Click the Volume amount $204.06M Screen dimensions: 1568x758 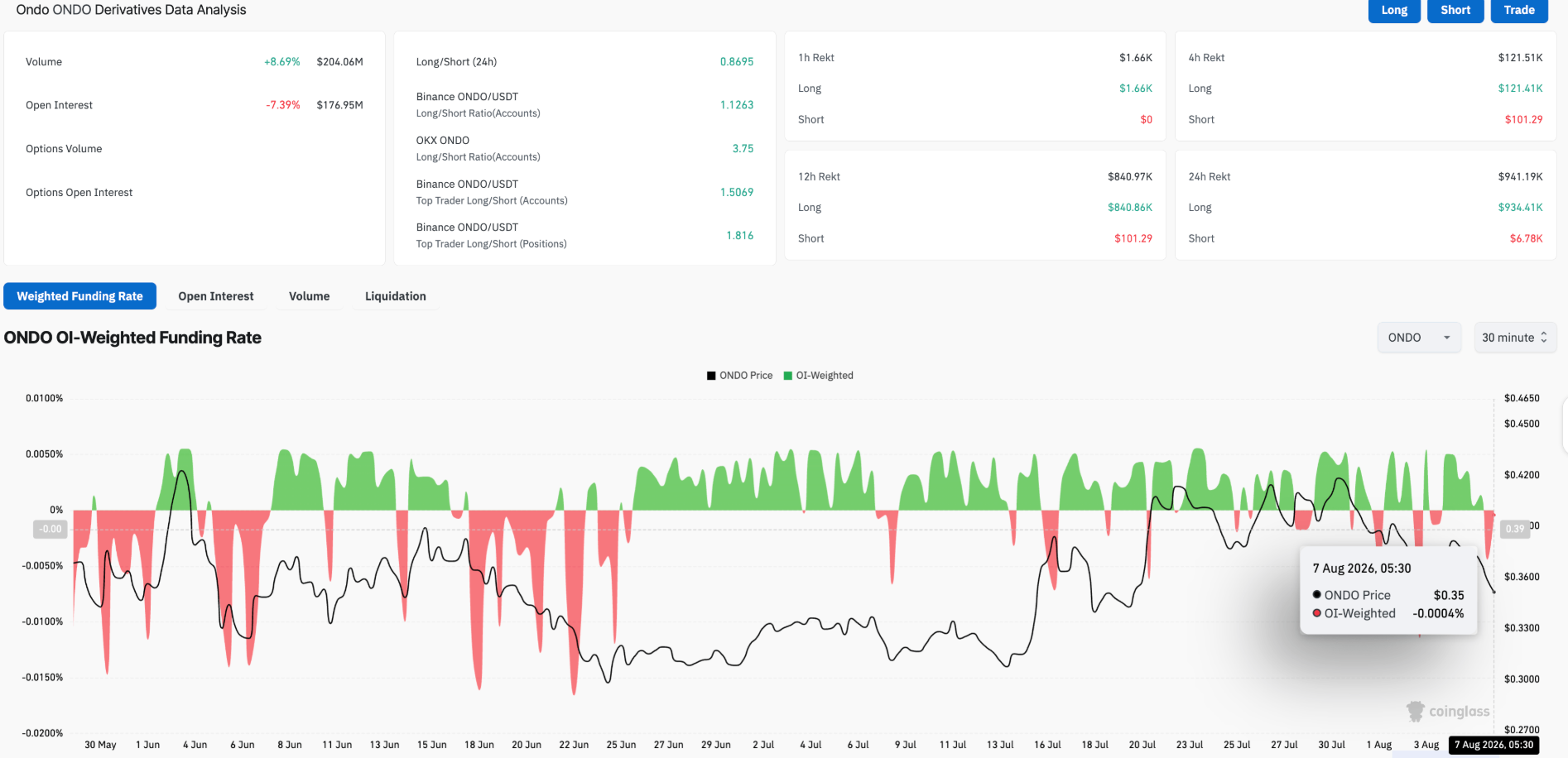click(340, 62)
